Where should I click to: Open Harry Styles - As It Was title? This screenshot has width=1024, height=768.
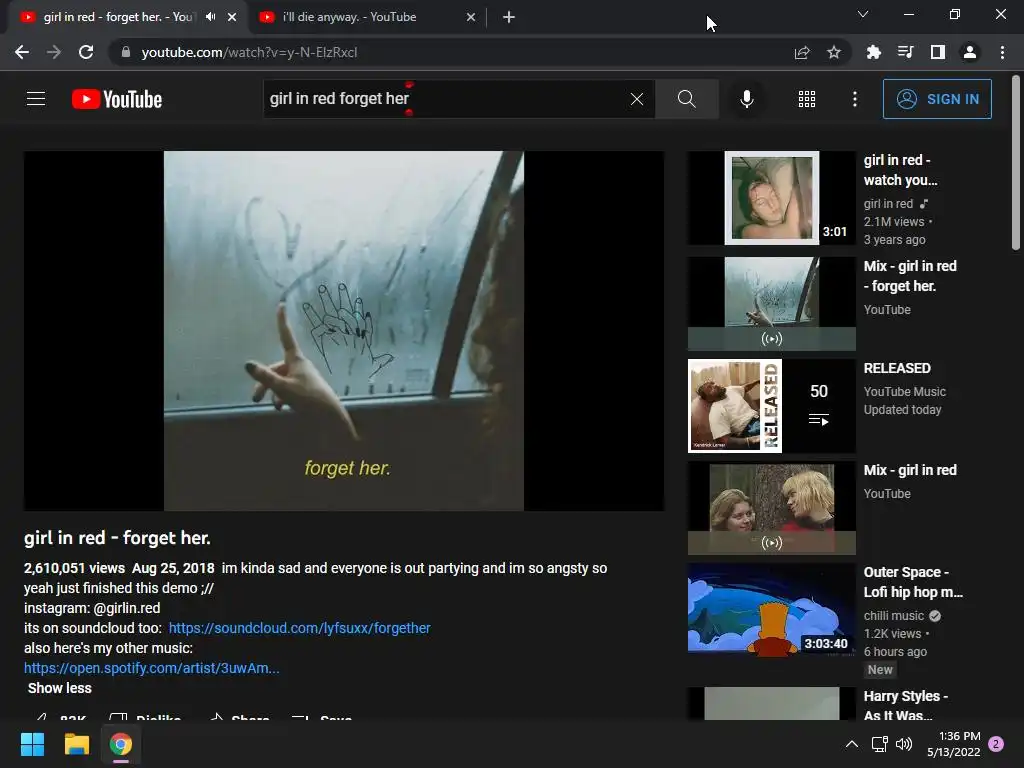[x=906, y=705]
